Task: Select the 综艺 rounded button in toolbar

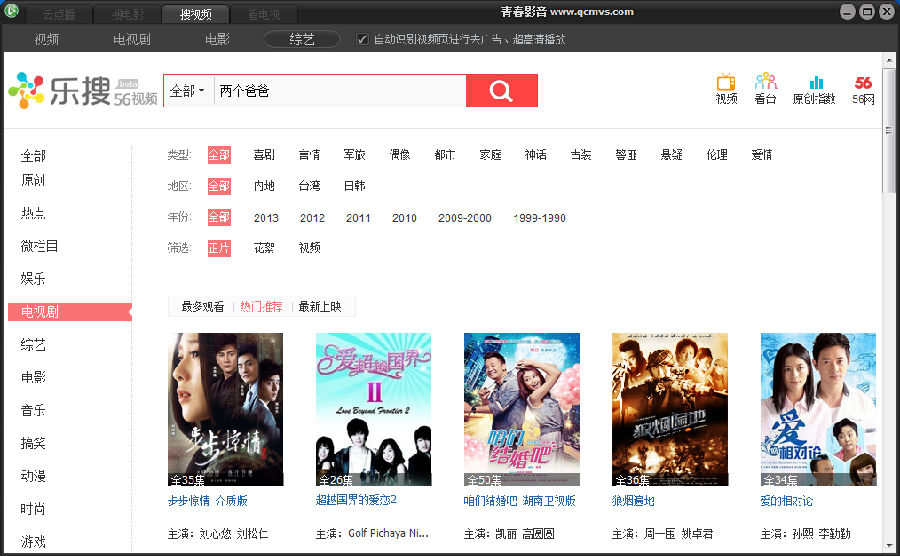Action: pyautogui.click(x=302, y=39)
